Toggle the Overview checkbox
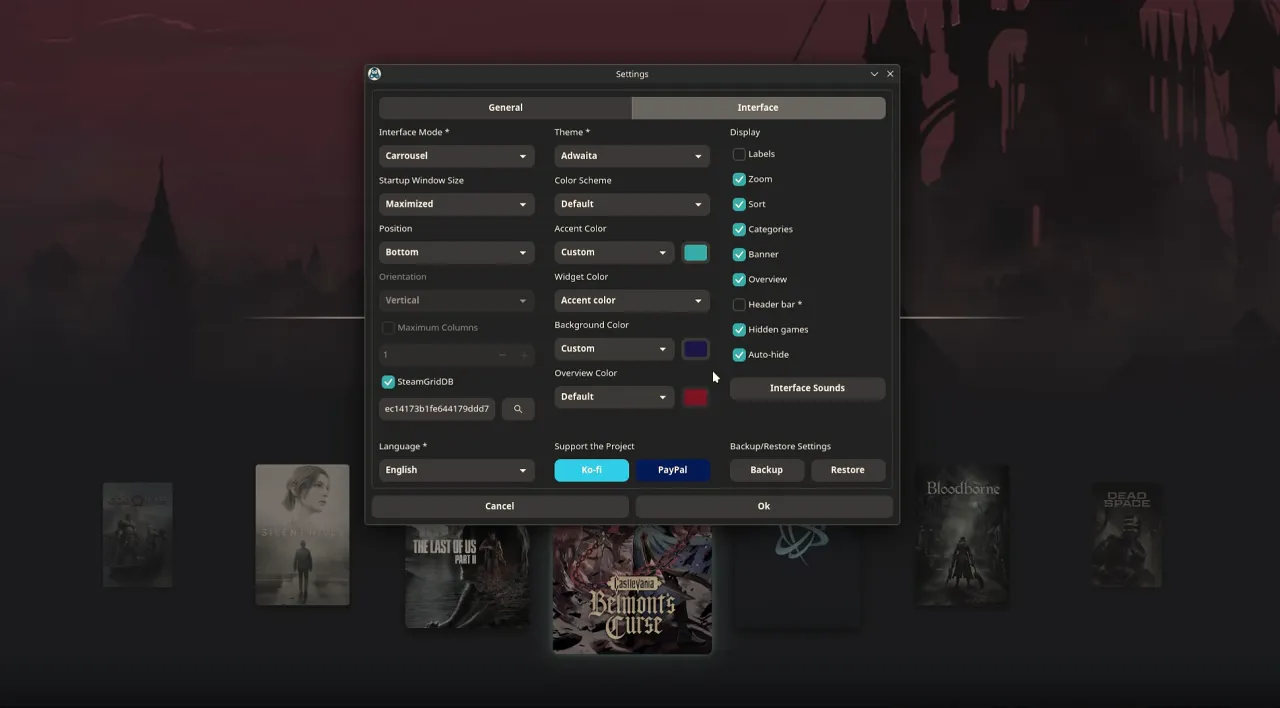The height and width of the screenshot is (708, 1280). point(739,279)
